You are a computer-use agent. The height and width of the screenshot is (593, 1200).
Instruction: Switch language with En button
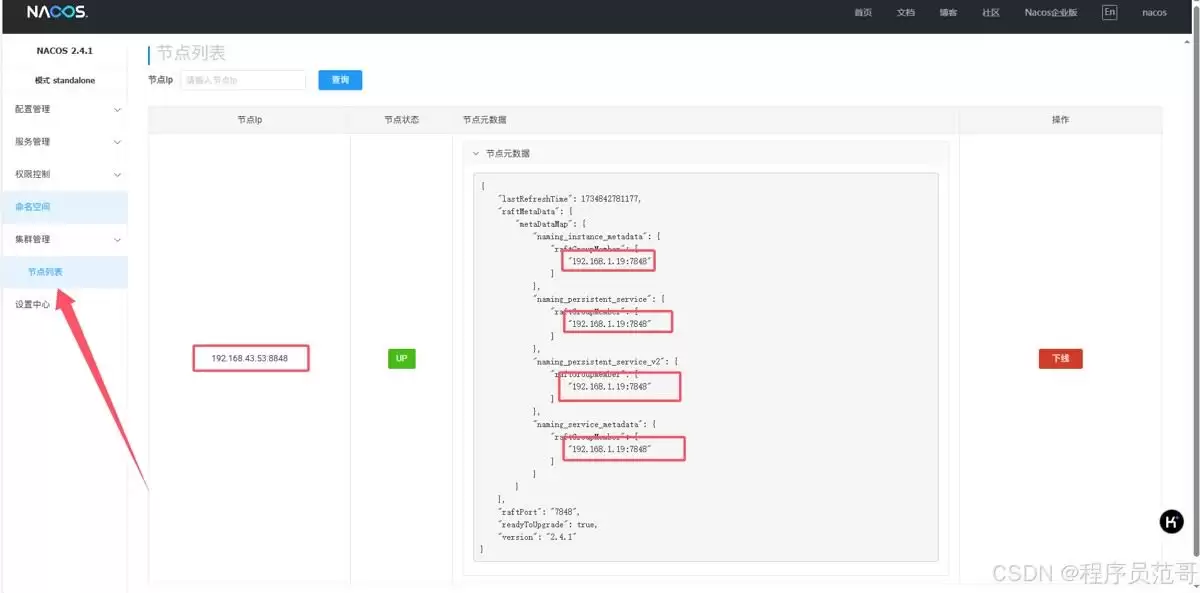pyautogui.click(x=1109, y=13)
